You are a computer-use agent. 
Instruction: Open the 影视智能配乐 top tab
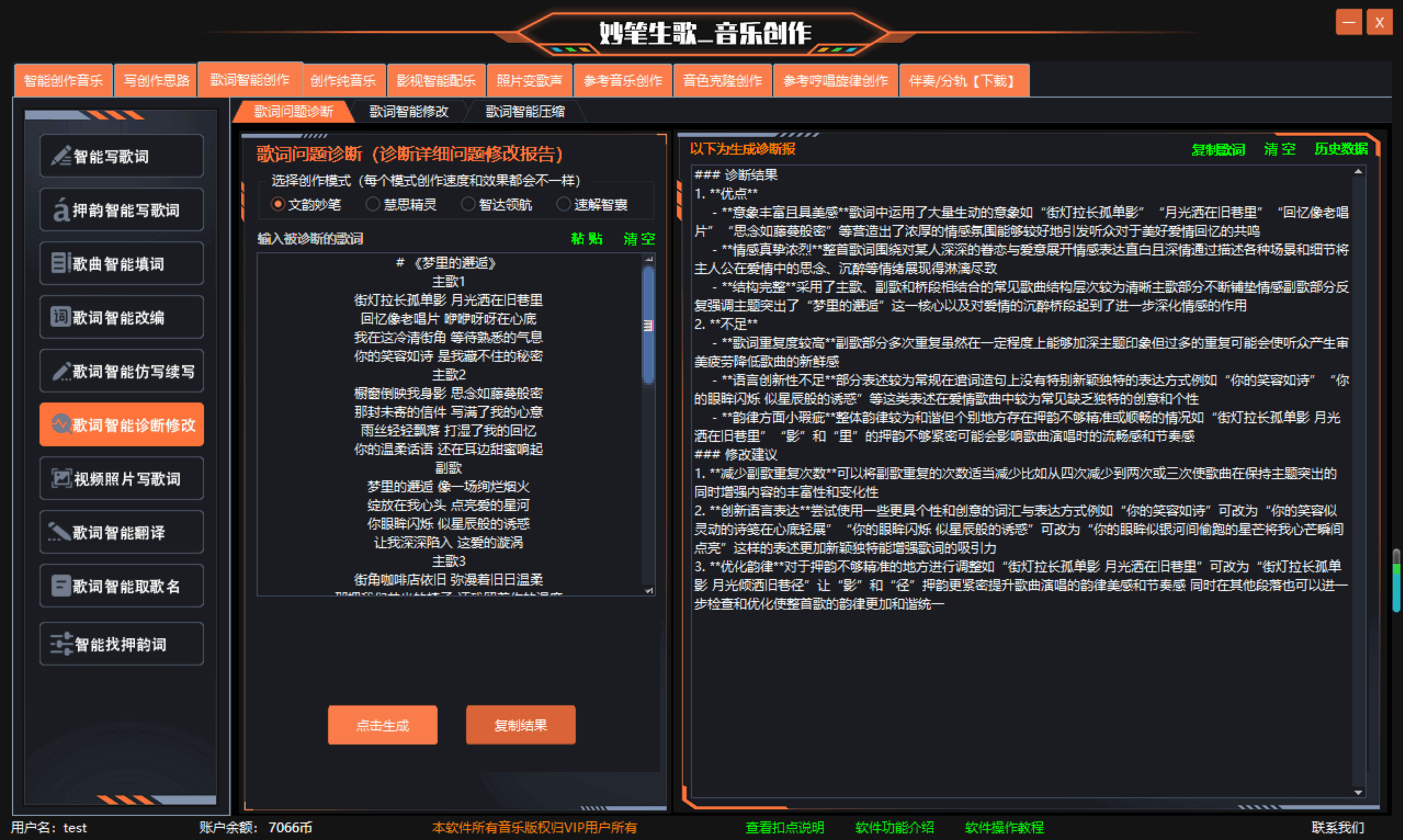pos(436,80)
